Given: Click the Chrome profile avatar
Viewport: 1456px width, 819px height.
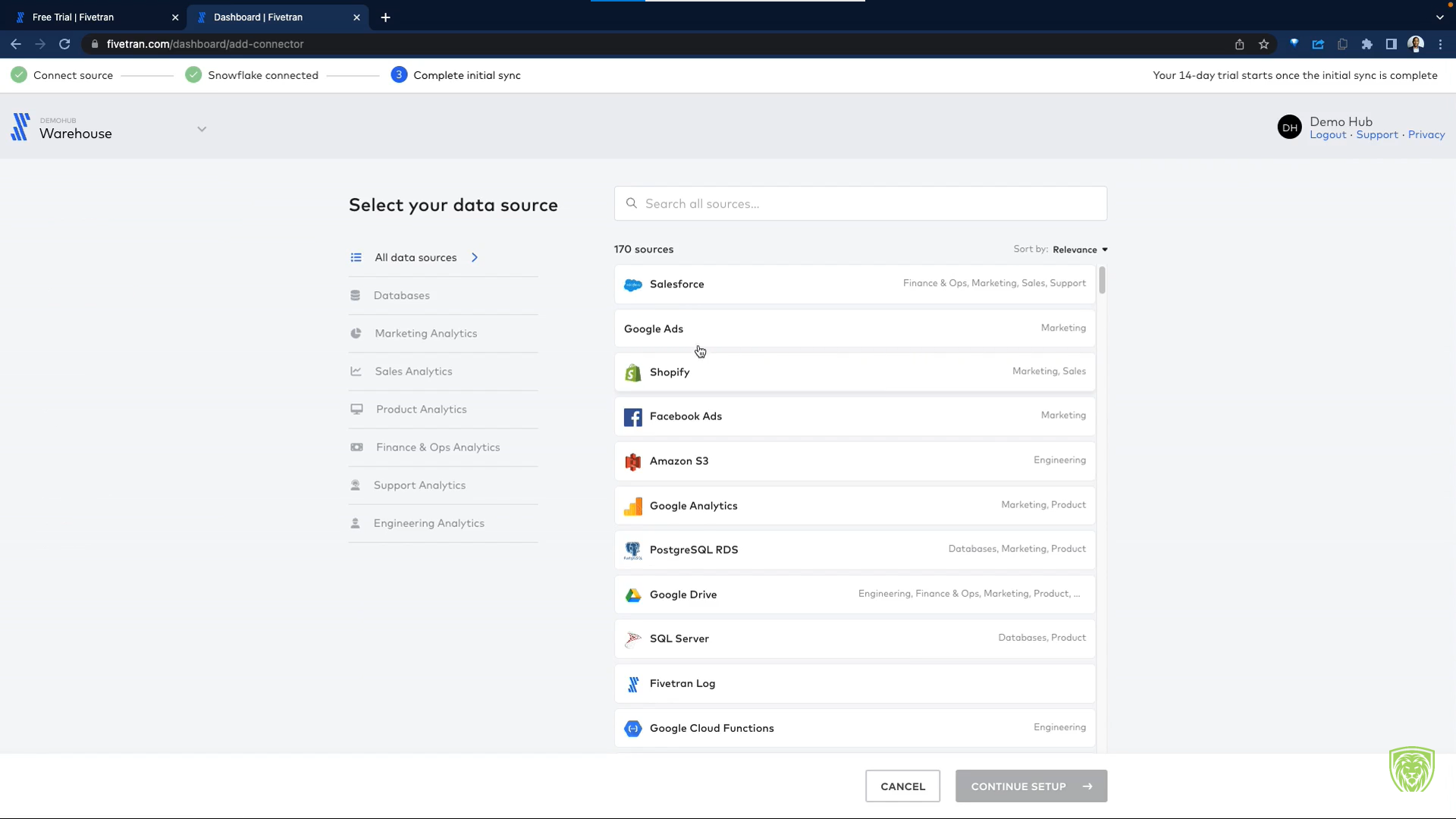Looking at the screenshot, I should click(1415, 44).
